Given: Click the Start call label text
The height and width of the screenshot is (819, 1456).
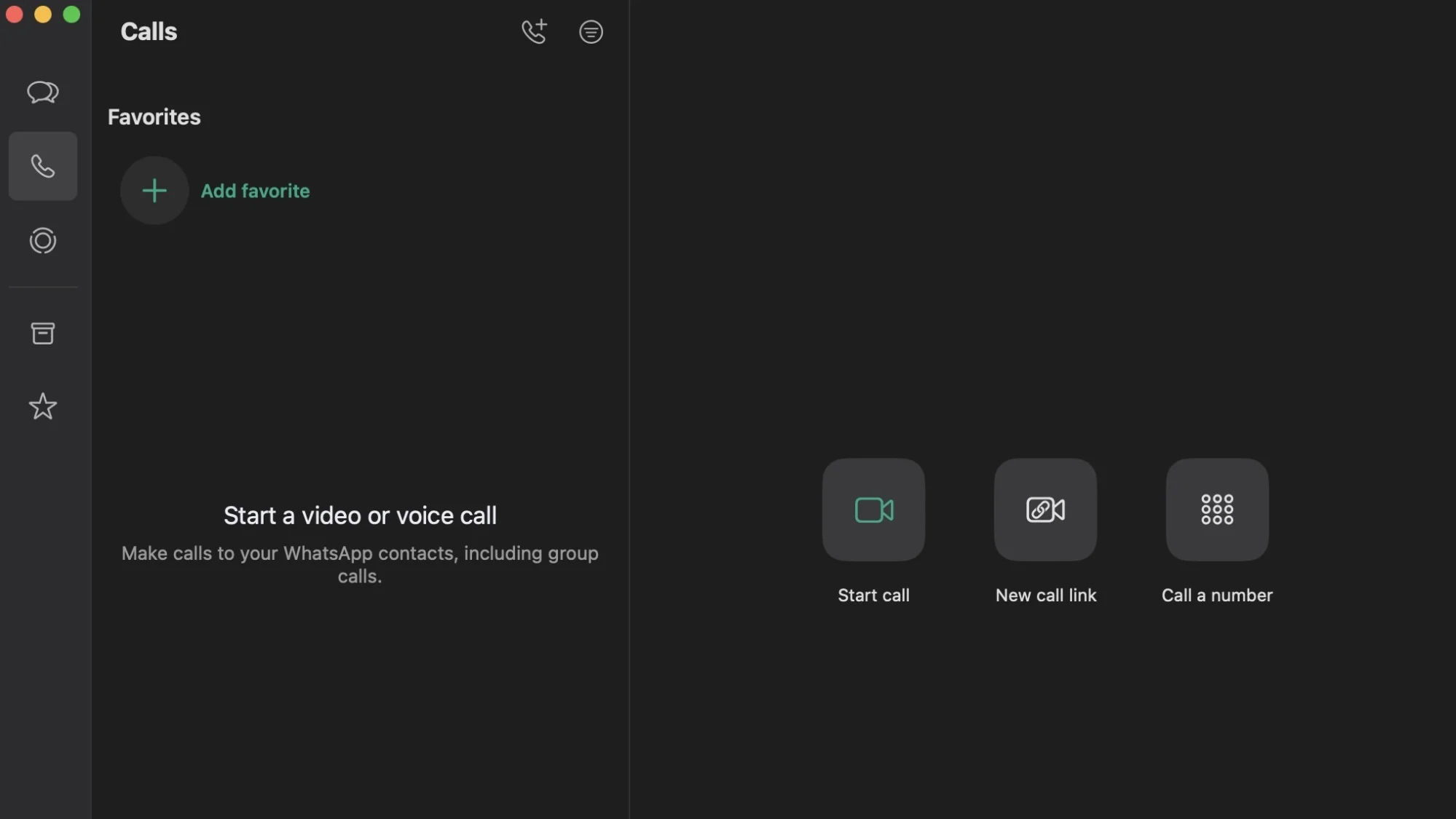Looking at the screenshot, I should coord(873,596).
